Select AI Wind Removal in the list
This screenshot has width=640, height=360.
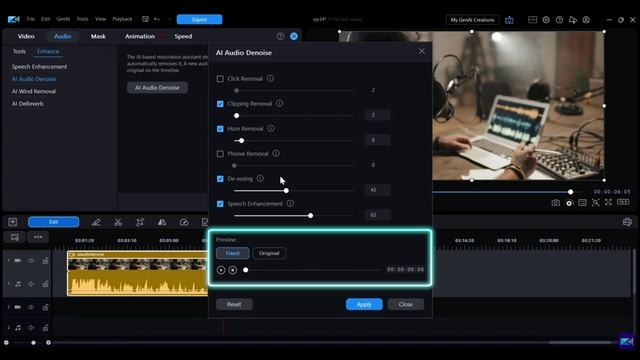pyautogui.click(x=34, y=91)
